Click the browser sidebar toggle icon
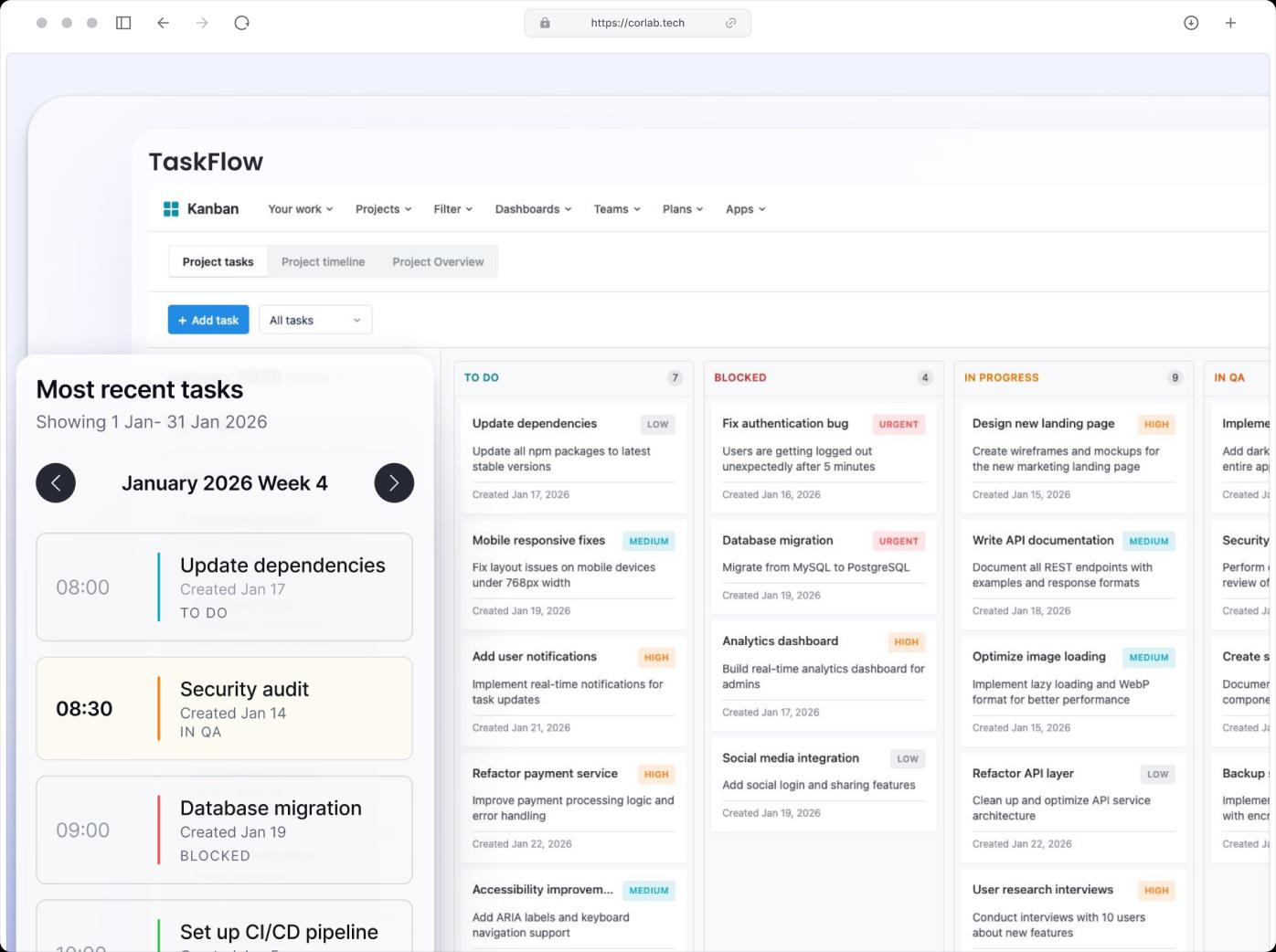The image size is (1276, 952). pyautogui.click(x=123, y=23)
